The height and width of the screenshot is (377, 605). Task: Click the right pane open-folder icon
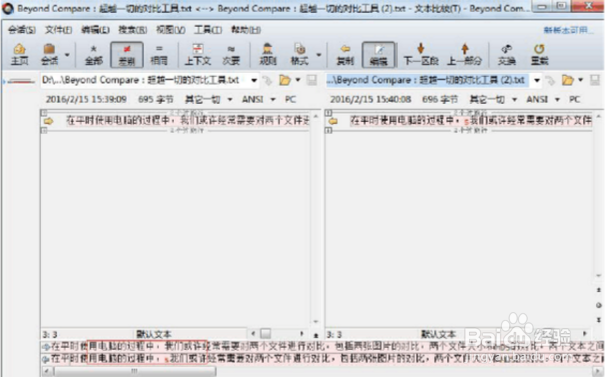(568, 80)
